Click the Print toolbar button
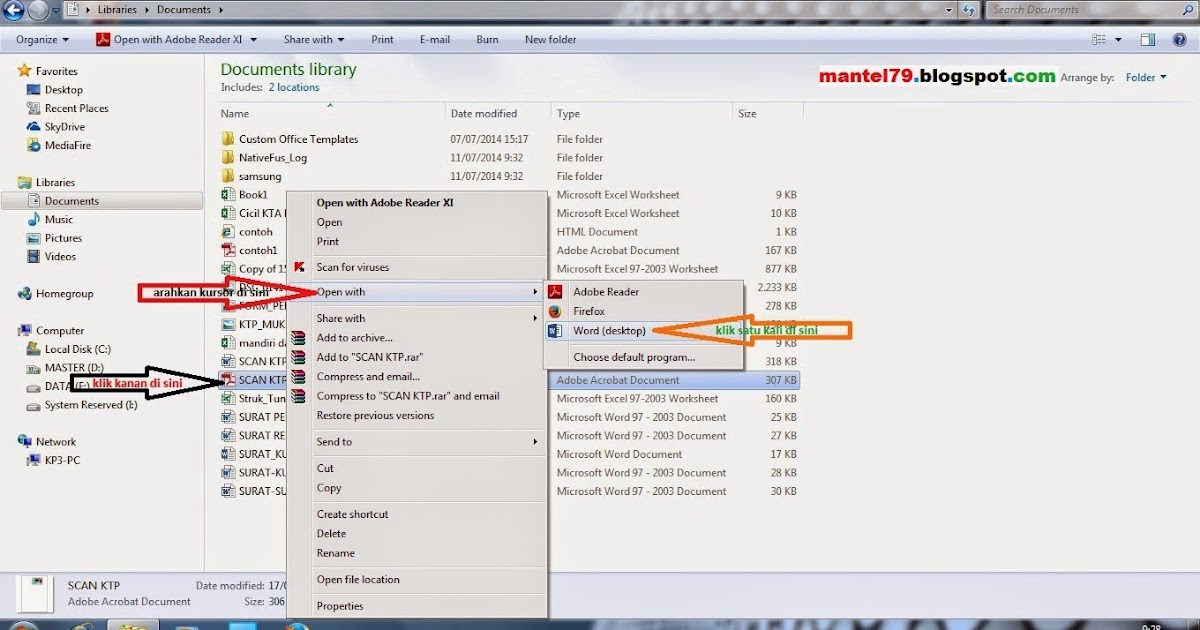 (x=382, y=40)
